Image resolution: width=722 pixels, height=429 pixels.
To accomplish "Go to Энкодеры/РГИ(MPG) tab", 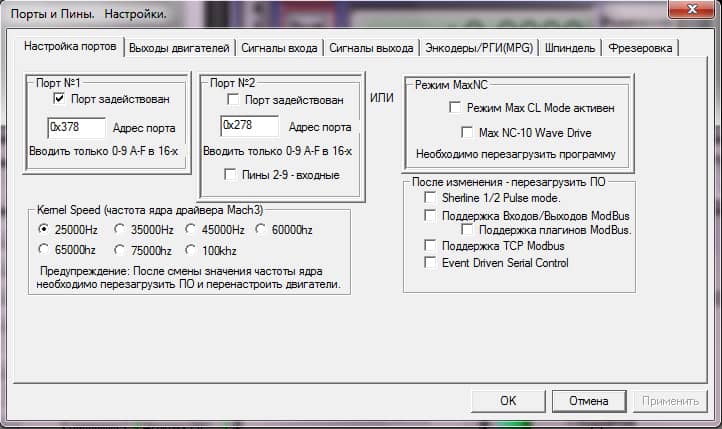I will [x=480, y=47].
